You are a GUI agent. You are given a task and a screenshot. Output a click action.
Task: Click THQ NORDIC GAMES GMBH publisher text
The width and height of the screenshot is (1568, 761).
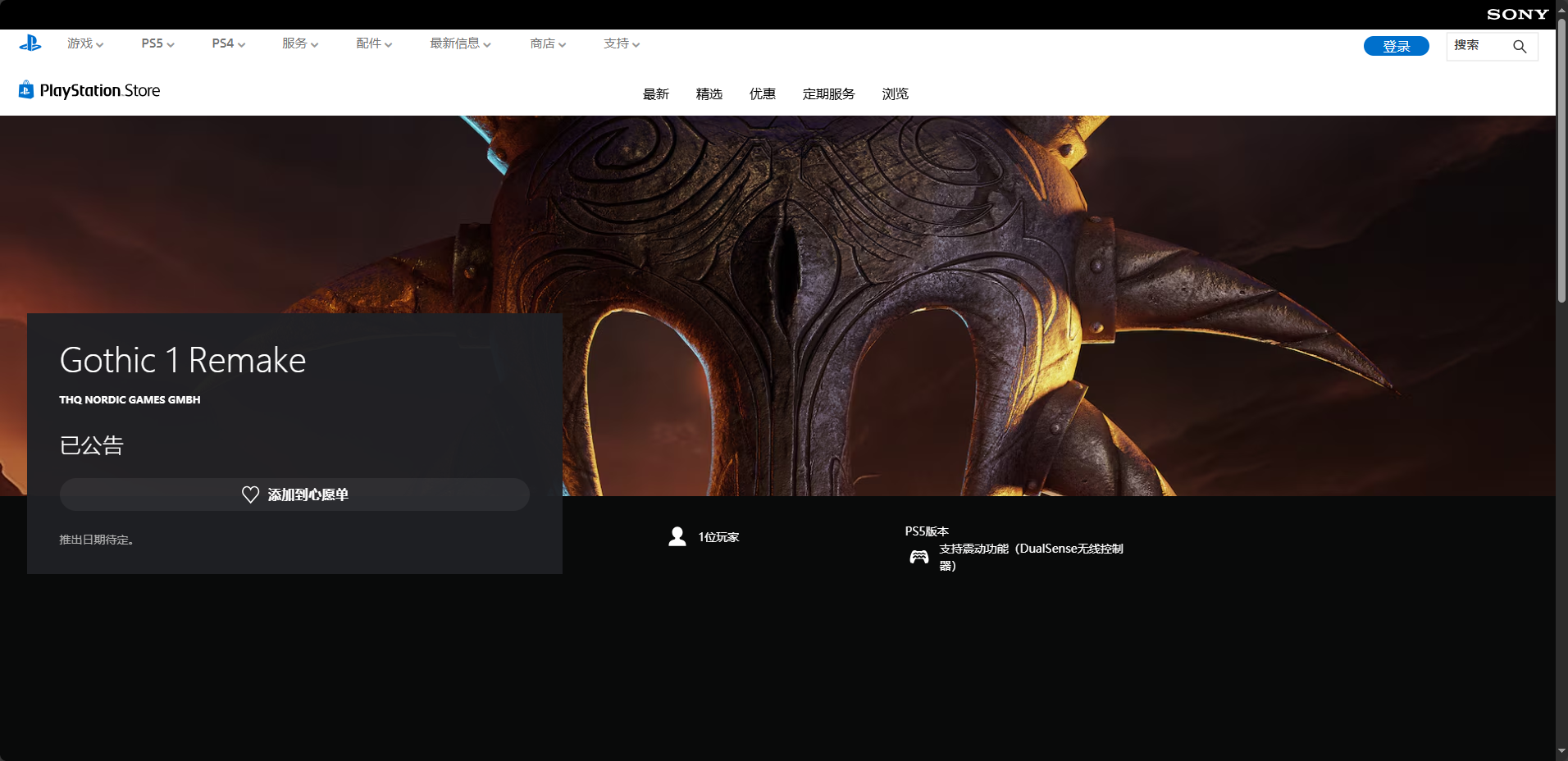(130, 399)
